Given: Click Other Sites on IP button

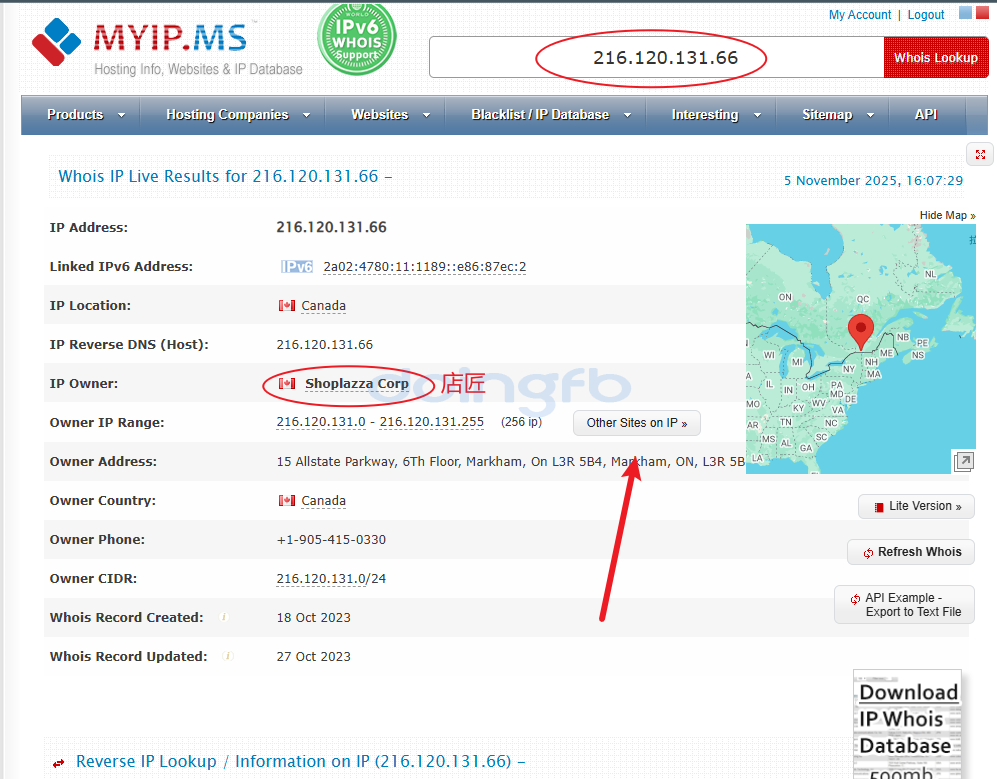Looking at the screenshot, I should tap(636, 423).
